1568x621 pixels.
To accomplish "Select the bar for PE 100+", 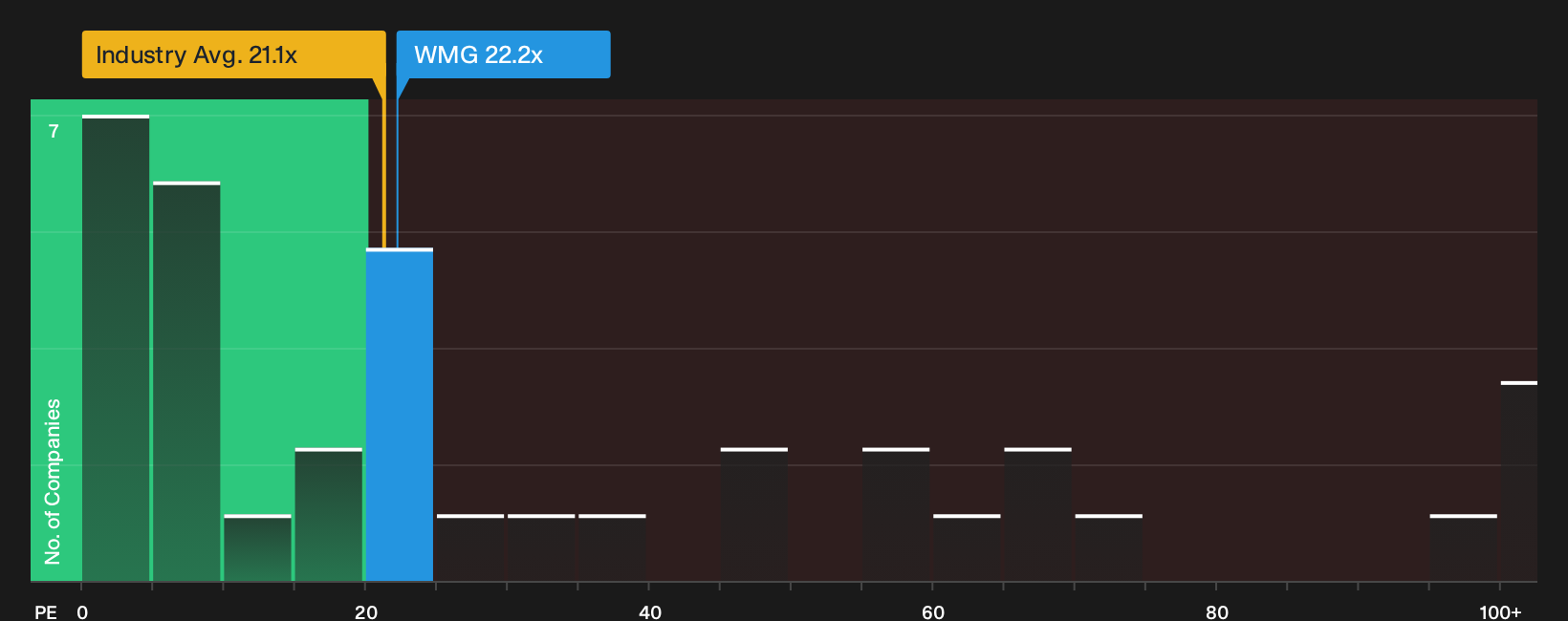I will [1519, 482].
